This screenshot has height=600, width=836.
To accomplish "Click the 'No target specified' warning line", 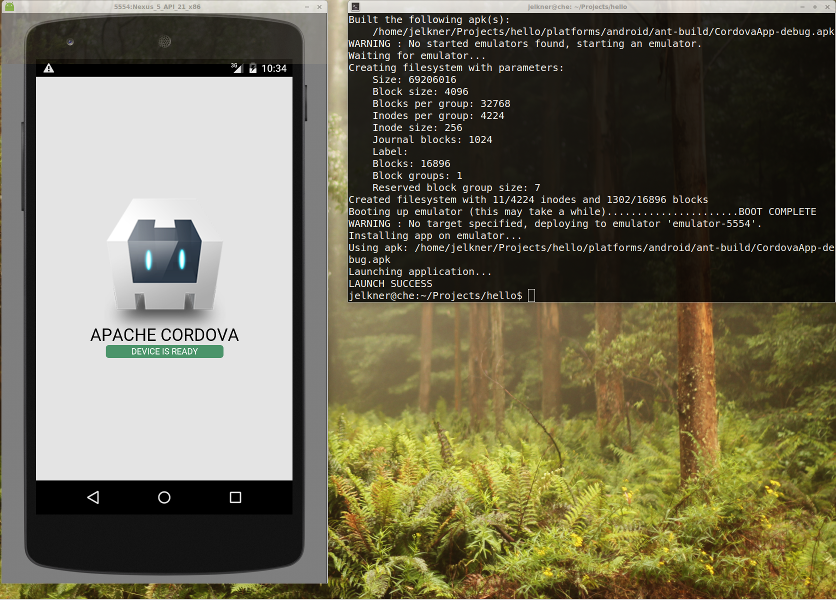I will pos(555,223).
